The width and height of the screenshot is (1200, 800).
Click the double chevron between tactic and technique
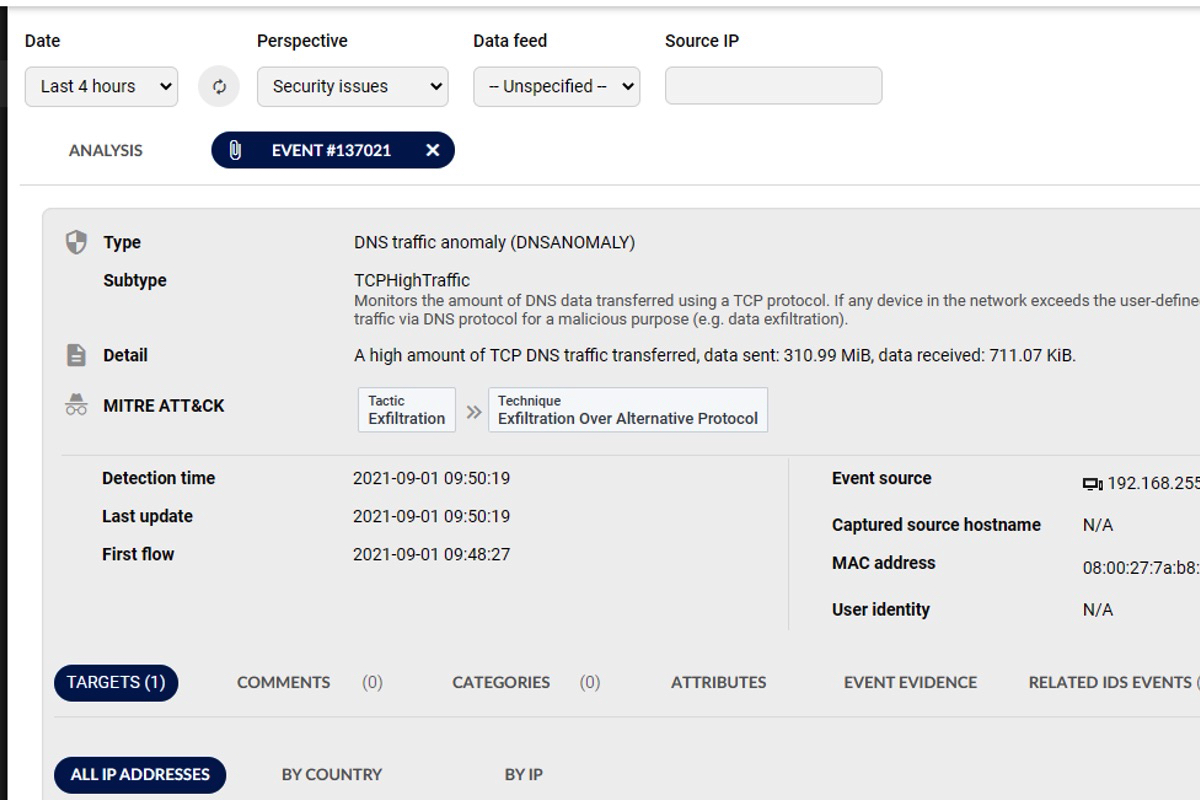474,411
